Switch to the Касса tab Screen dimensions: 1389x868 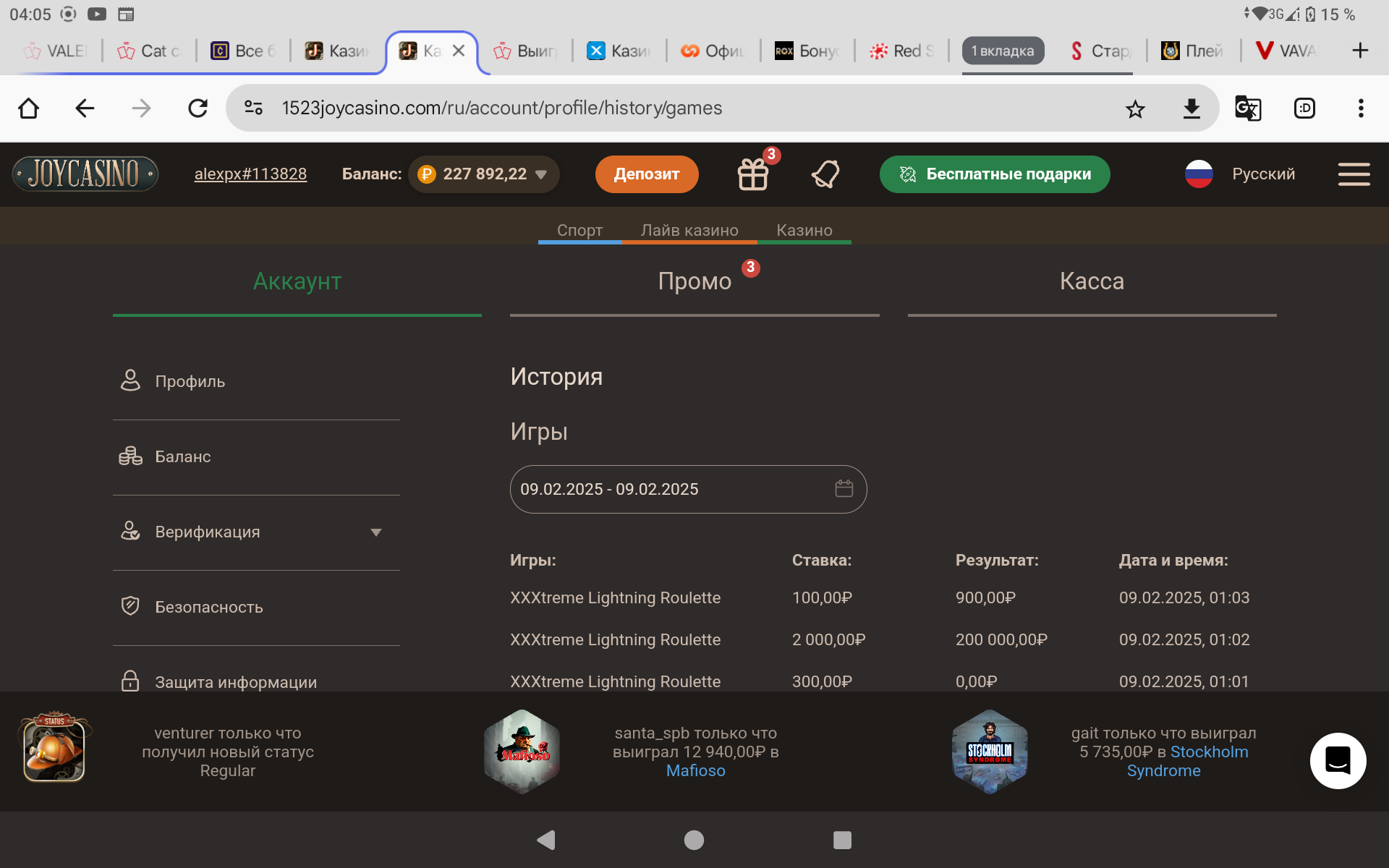tap(1092, 281)
